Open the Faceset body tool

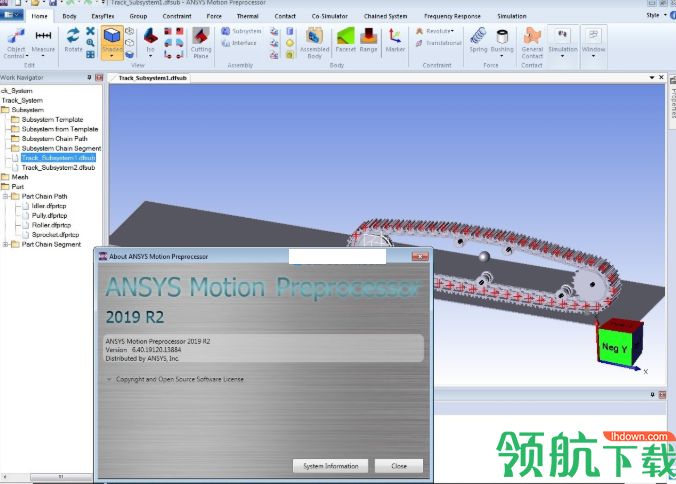click(345, 40)
